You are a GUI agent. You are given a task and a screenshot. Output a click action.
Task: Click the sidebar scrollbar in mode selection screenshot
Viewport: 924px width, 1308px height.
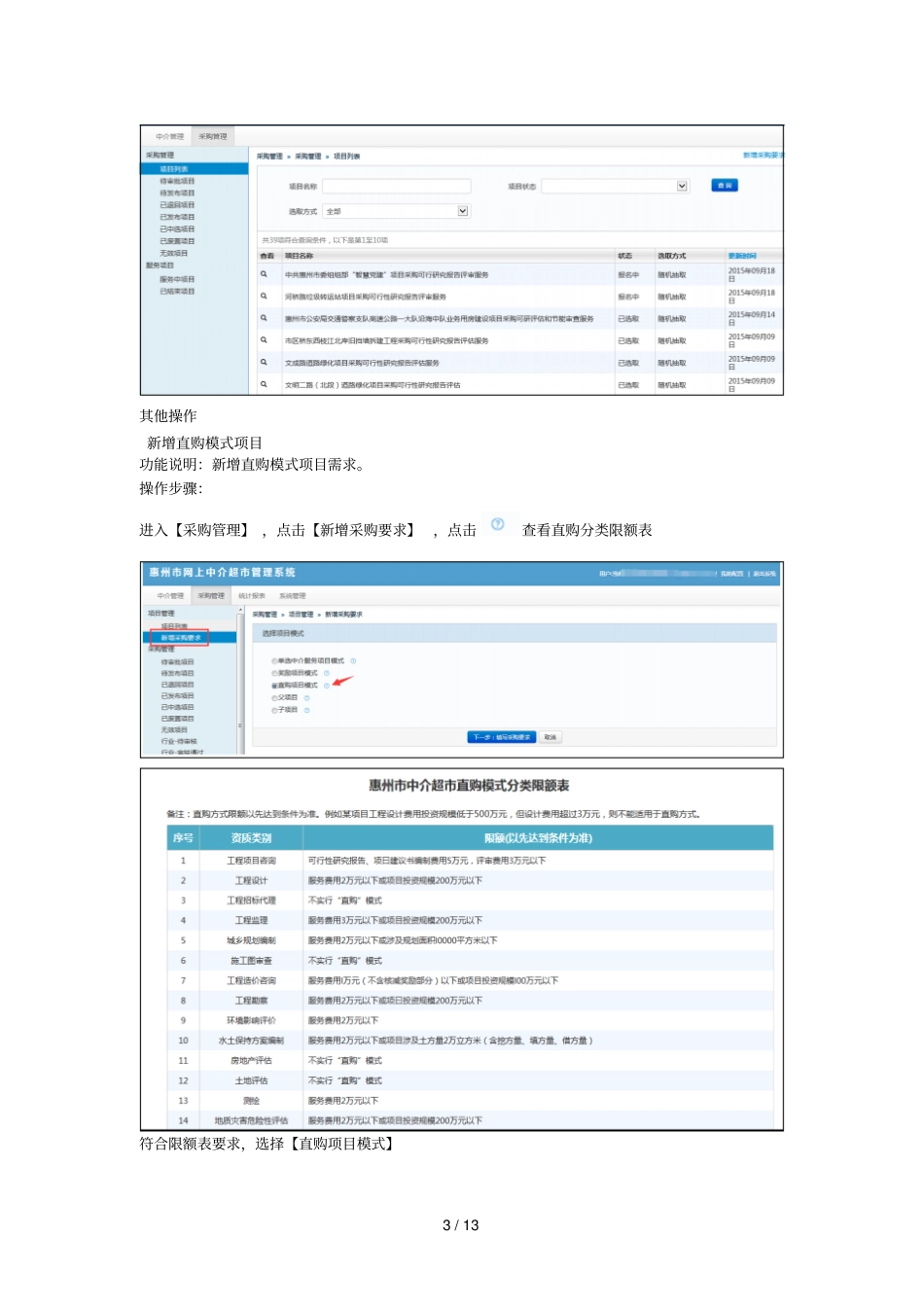tap(240, 681)
